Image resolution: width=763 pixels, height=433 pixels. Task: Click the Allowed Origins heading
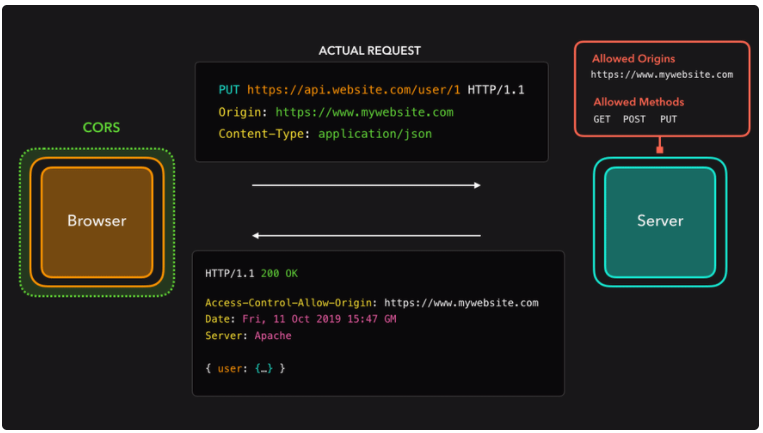point(633,59)
